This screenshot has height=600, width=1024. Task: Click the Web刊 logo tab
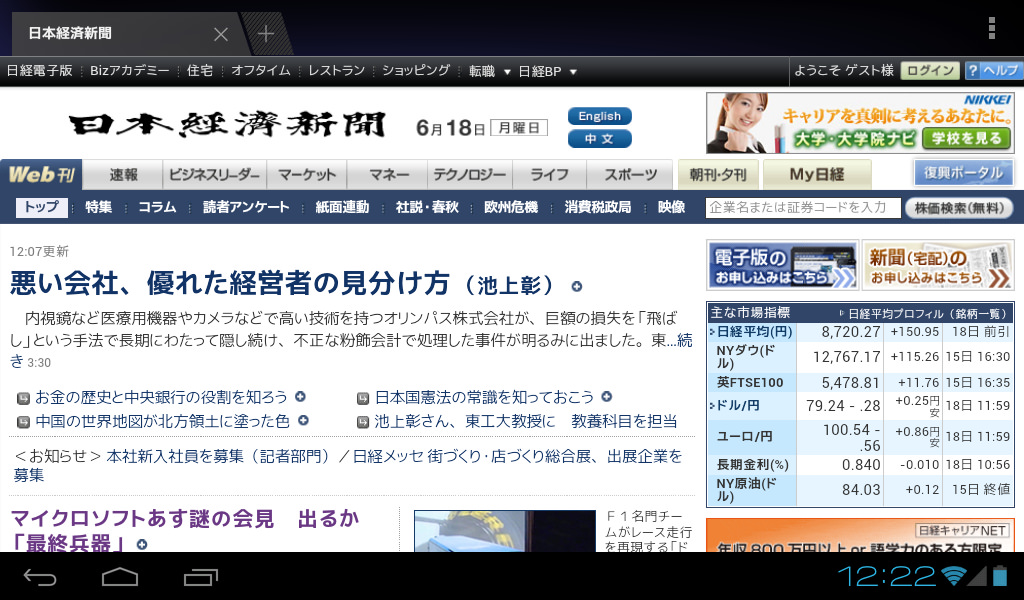tap(41, 174)
